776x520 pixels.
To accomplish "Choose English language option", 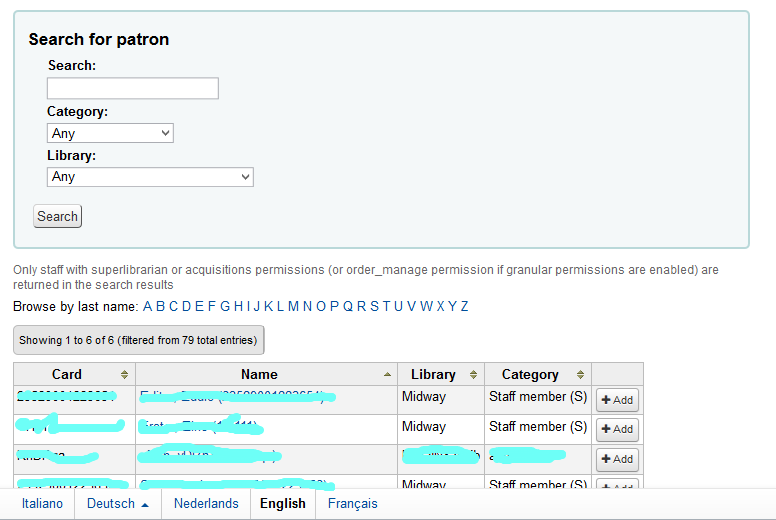I will click(x=283, y=504).
